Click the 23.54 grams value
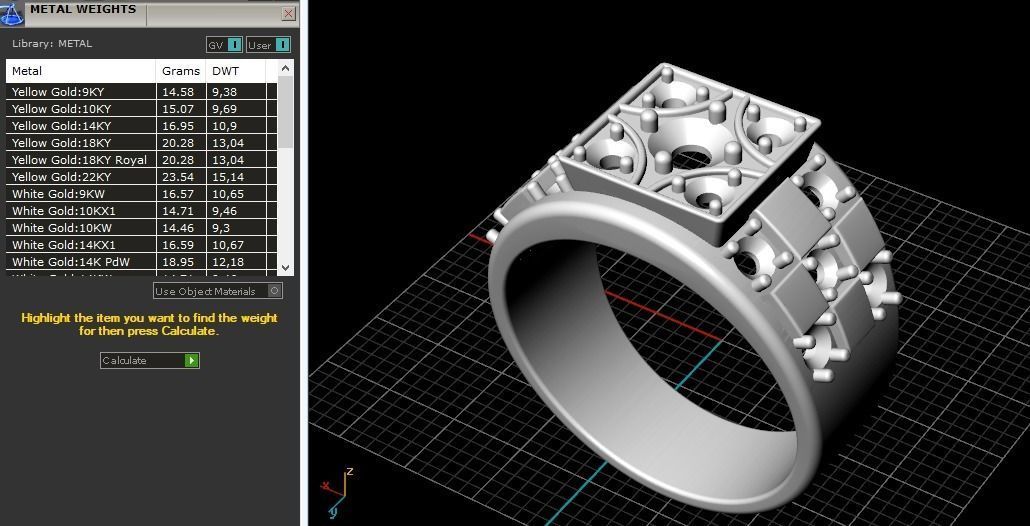 [177, 177]
